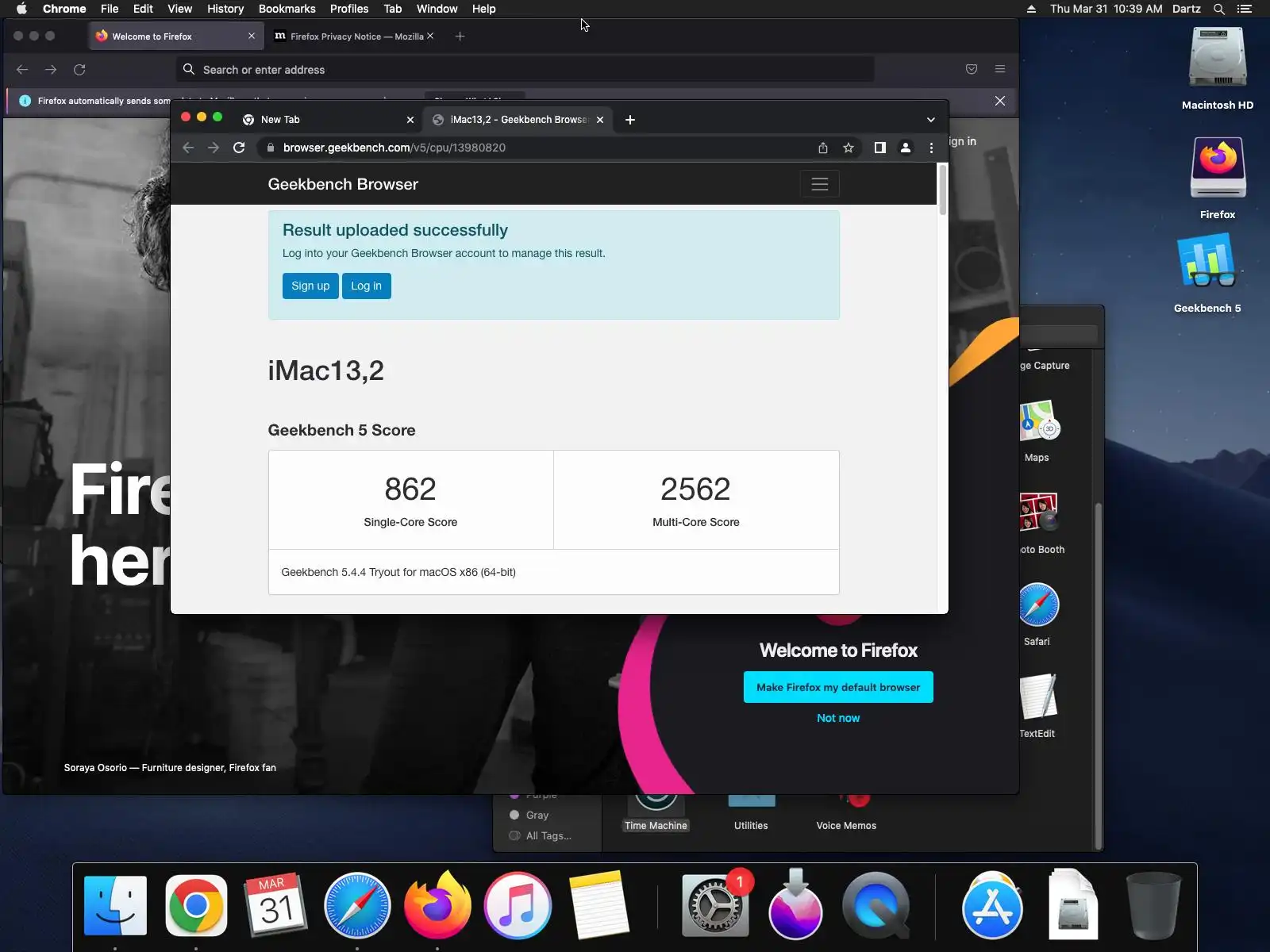Expand the Chrome tab search chevron
The width and height of the screenshot is (1270, 952).
coord(931,120)
